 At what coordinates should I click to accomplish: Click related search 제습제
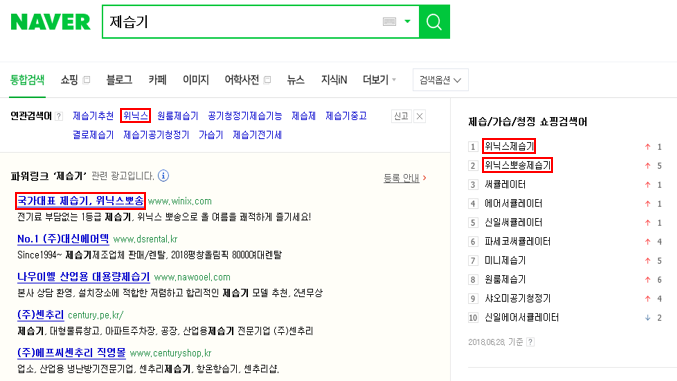click(304, 116)
